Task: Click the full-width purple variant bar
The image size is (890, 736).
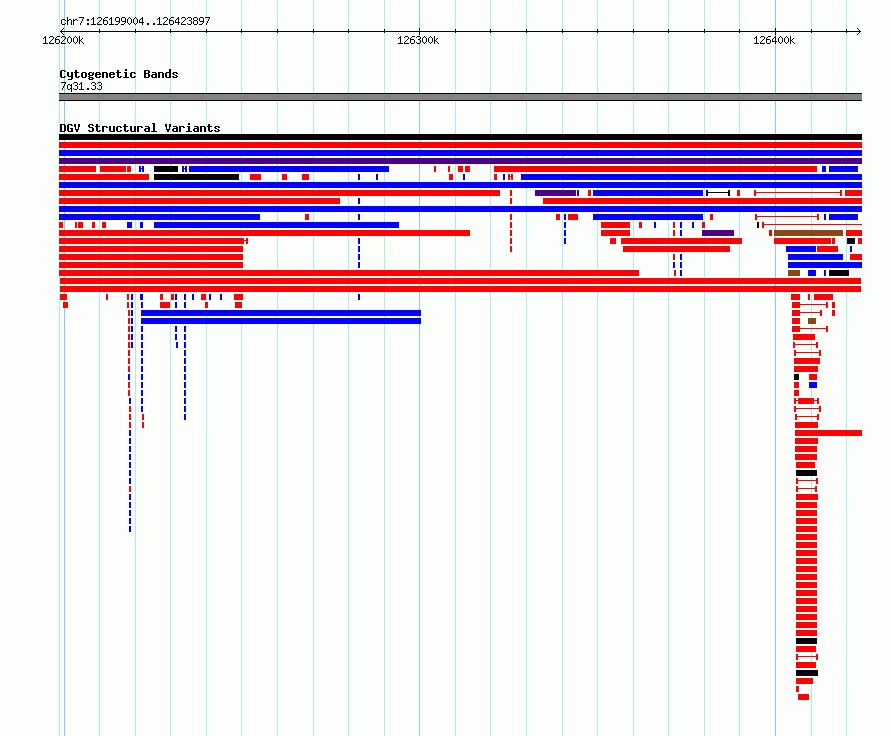Action: pyautogui.click(x=460, y=161)
